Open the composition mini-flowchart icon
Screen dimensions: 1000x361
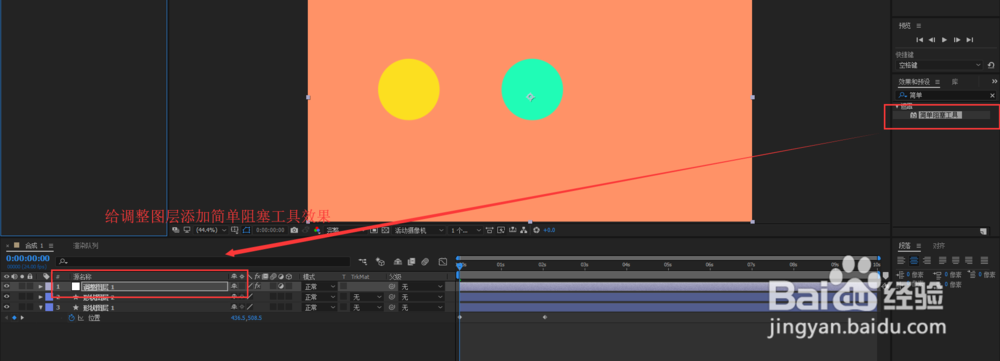click(x=363, y=262)
